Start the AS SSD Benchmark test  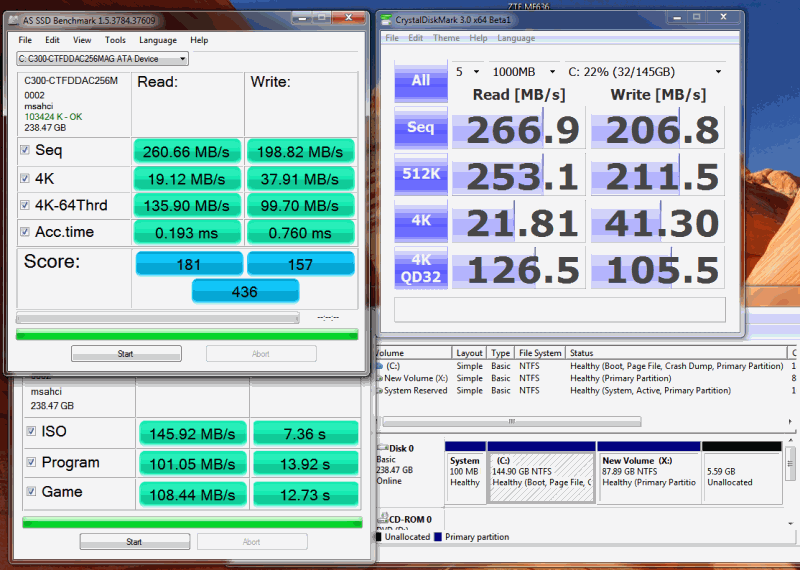(126, 354)
